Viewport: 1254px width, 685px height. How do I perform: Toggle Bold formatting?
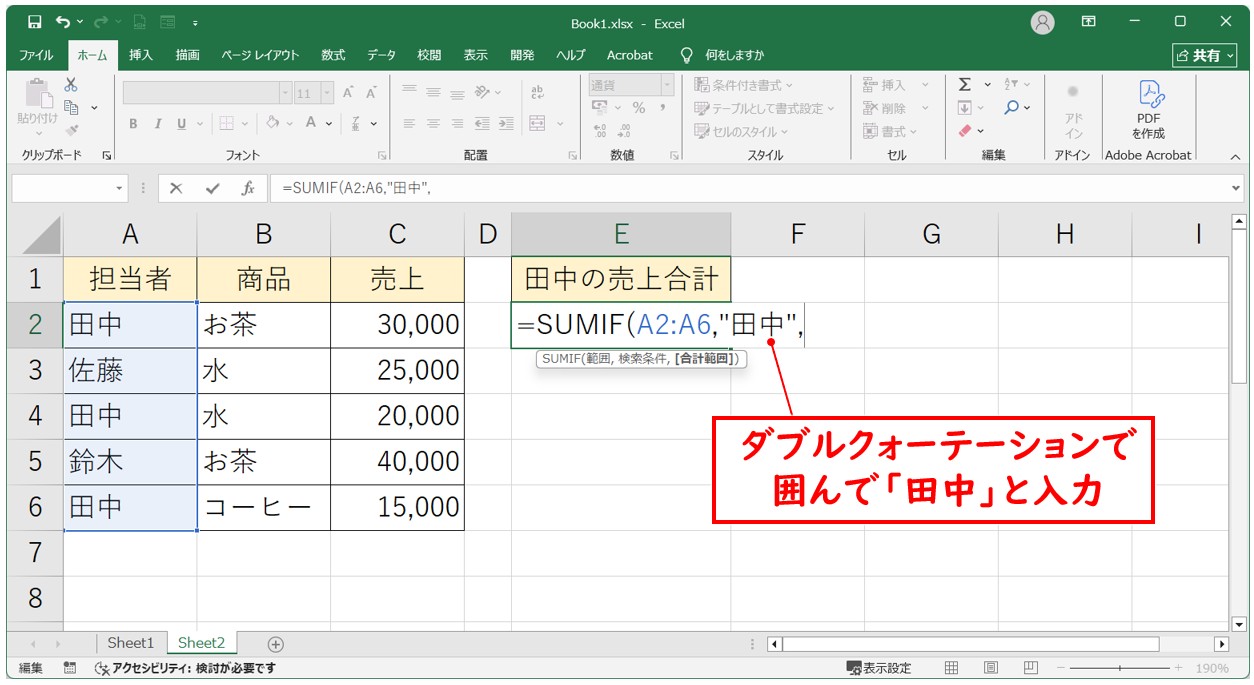133,124
